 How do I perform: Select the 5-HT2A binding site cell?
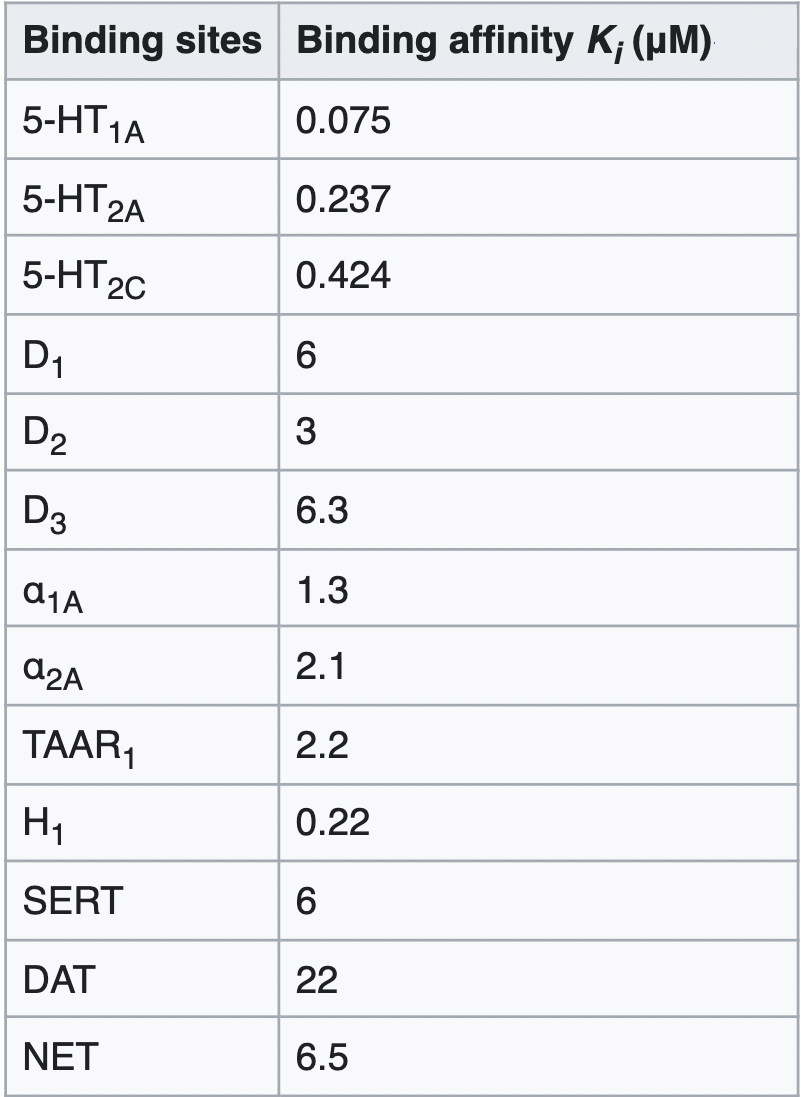point(142,198)
